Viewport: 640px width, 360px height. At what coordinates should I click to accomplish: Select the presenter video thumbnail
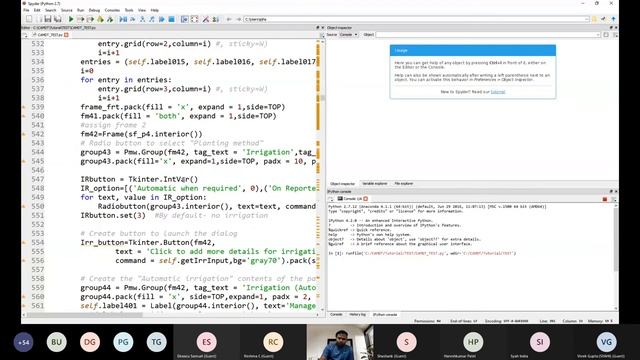(x=340, y=342)
